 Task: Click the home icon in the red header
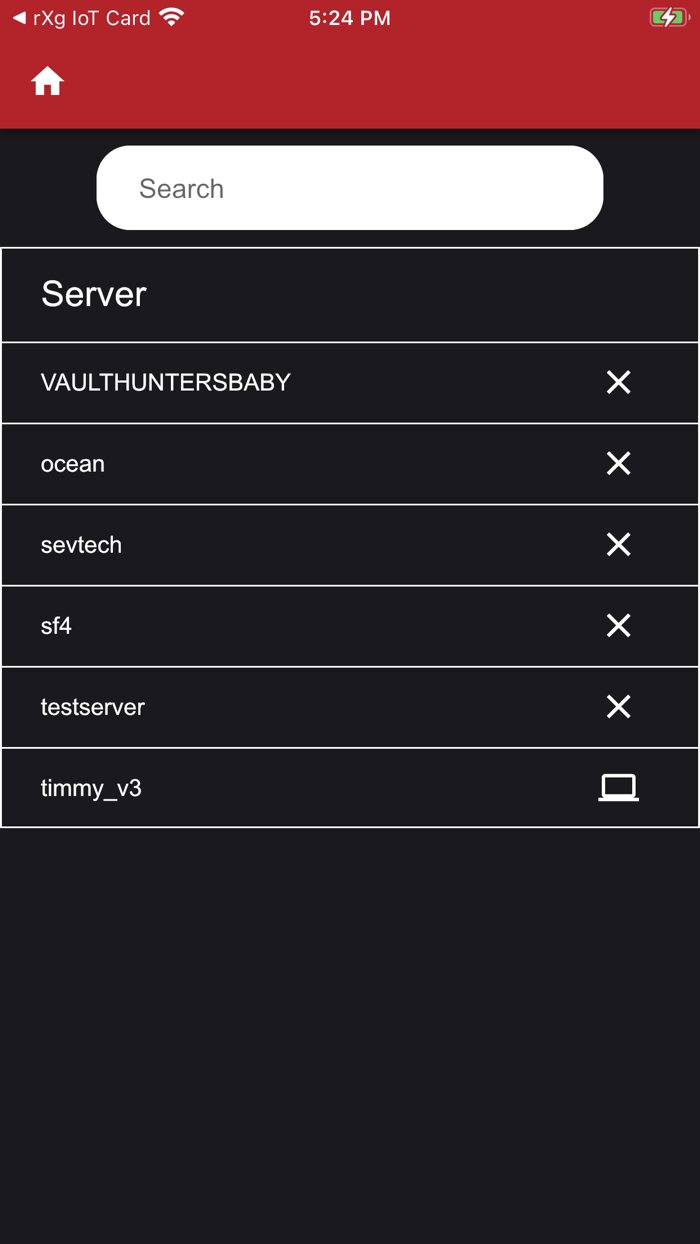(47, 81)
